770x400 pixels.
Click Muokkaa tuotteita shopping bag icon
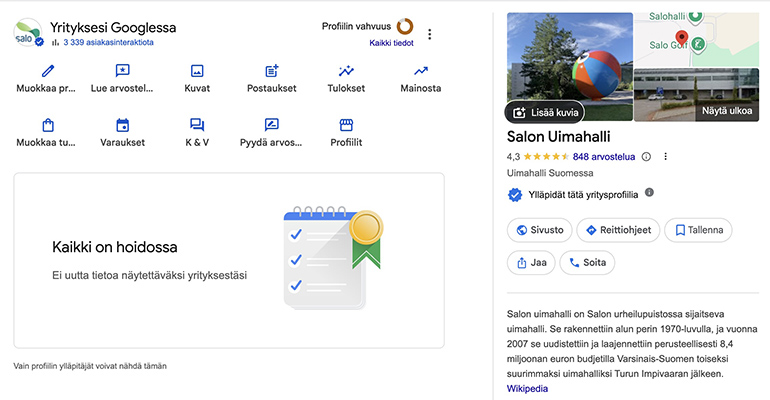47,125
